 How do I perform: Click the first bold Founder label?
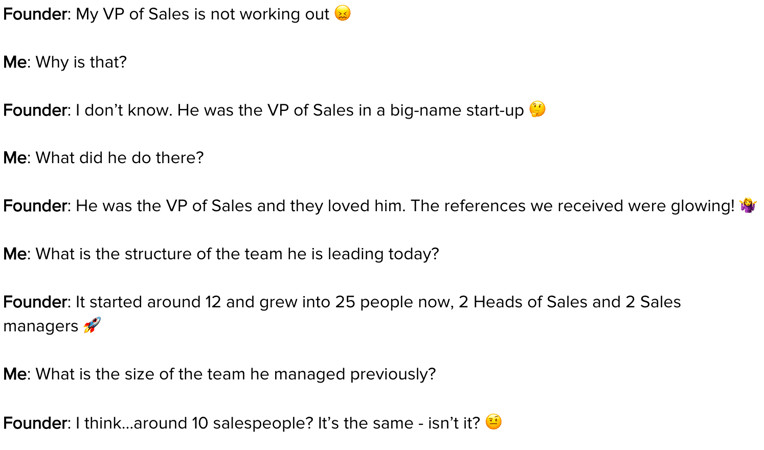pyautogui.click(x=35, y=14)
